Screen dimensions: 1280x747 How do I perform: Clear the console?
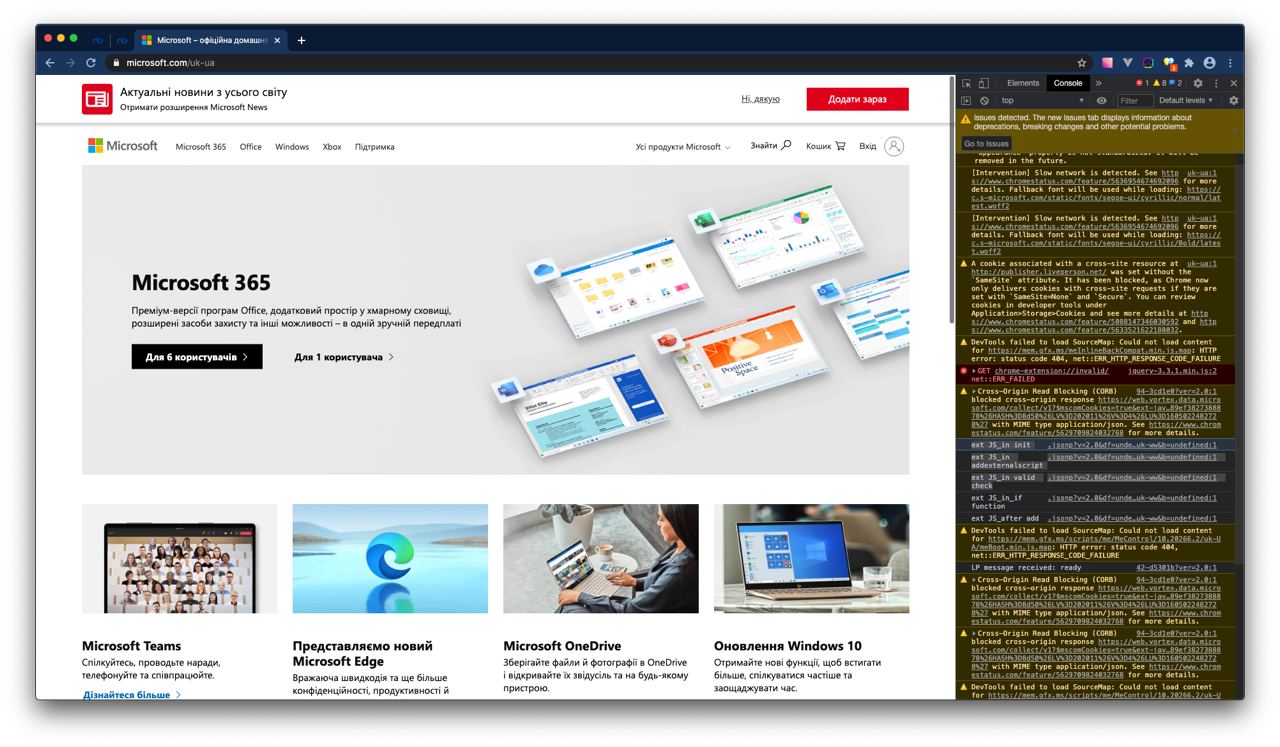click(984, 101)
